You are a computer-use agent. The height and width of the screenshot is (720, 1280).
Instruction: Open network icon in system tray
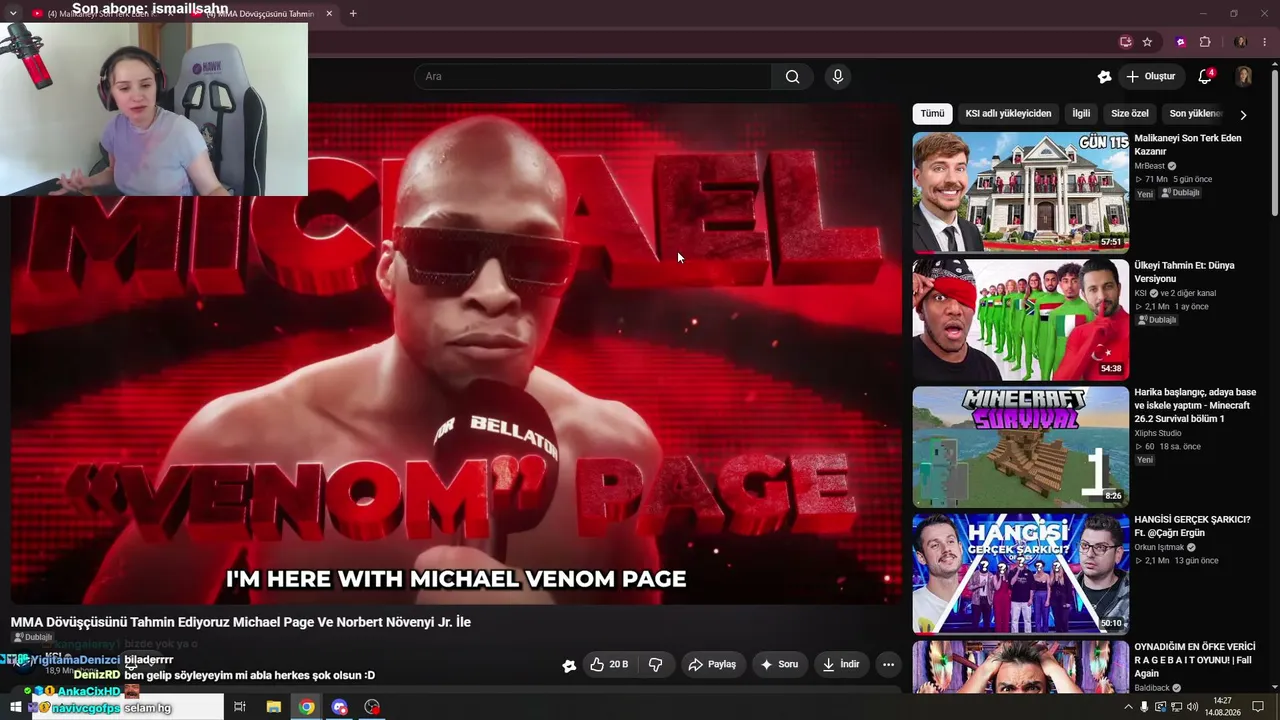coord(1176,707)
